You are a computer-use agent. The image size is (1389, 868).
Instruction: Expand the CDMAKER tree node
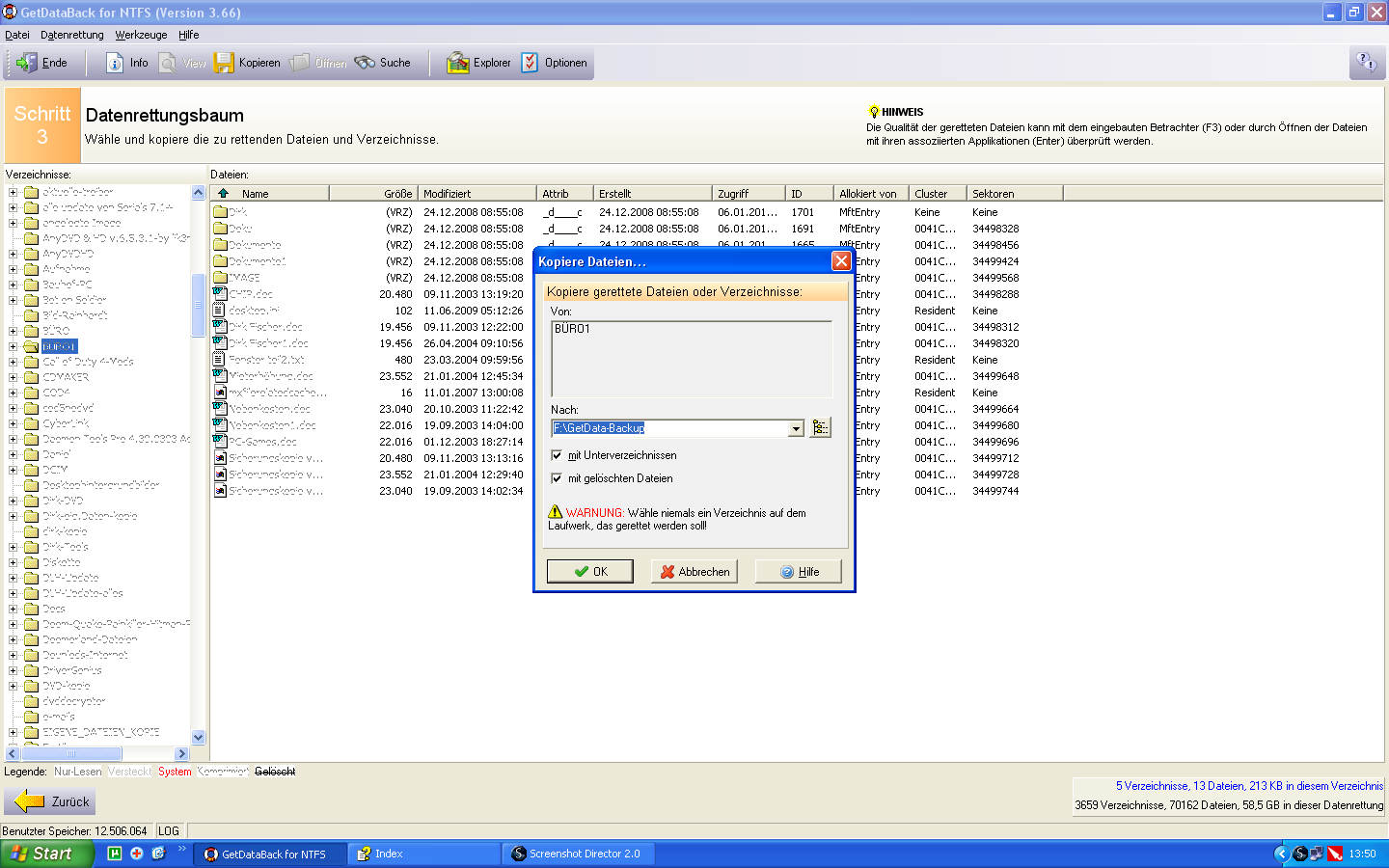[x=14, y=377]
